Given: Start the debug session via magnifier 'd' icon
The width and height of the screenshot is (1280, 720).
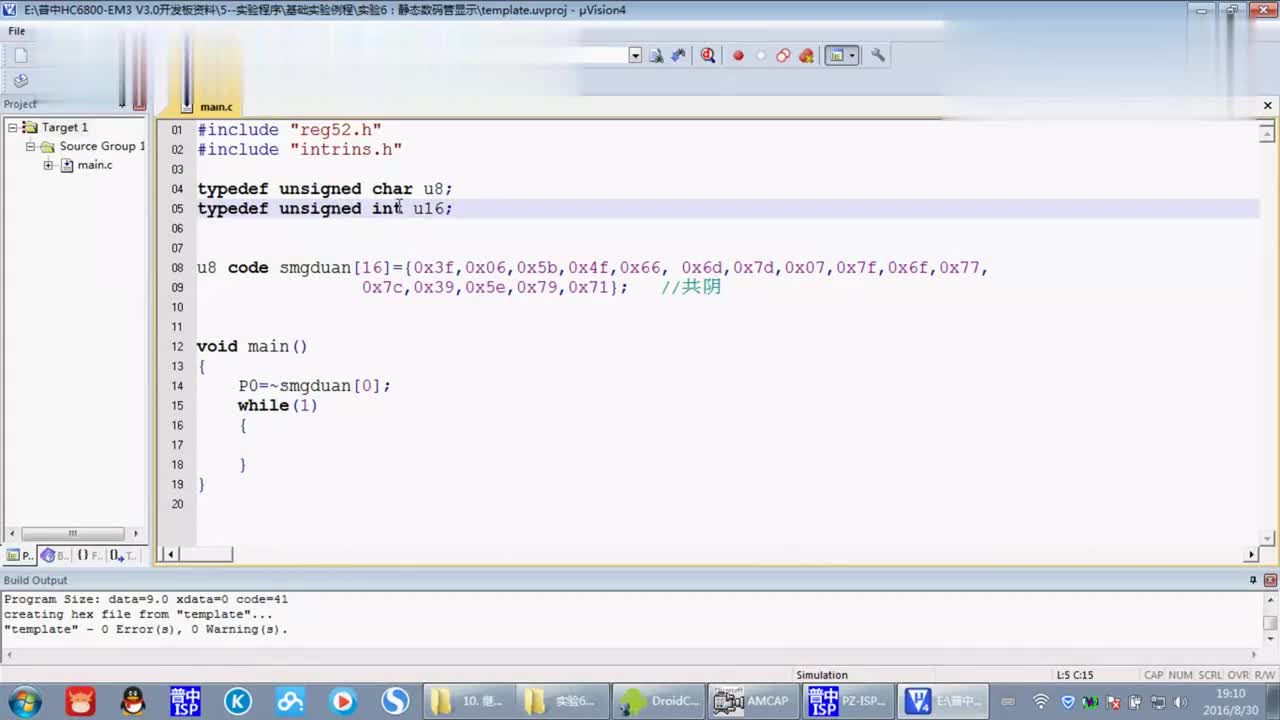Looking at the screenshot, I should (x=708, y=56).
